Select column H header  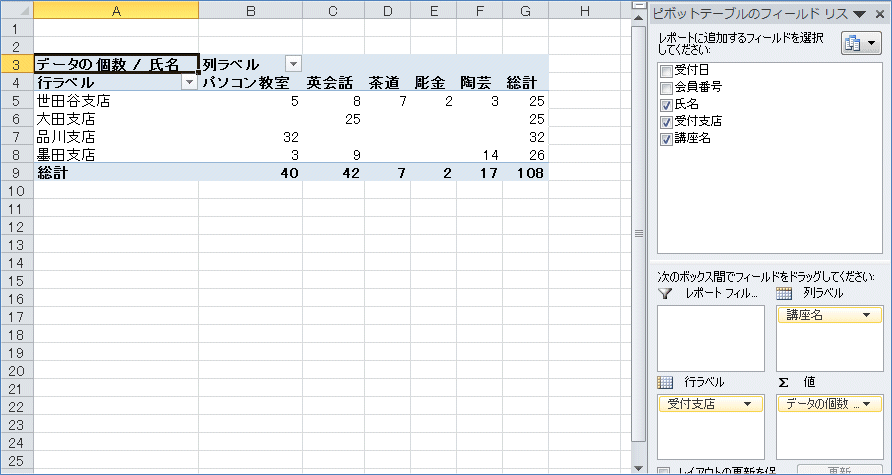584,10
